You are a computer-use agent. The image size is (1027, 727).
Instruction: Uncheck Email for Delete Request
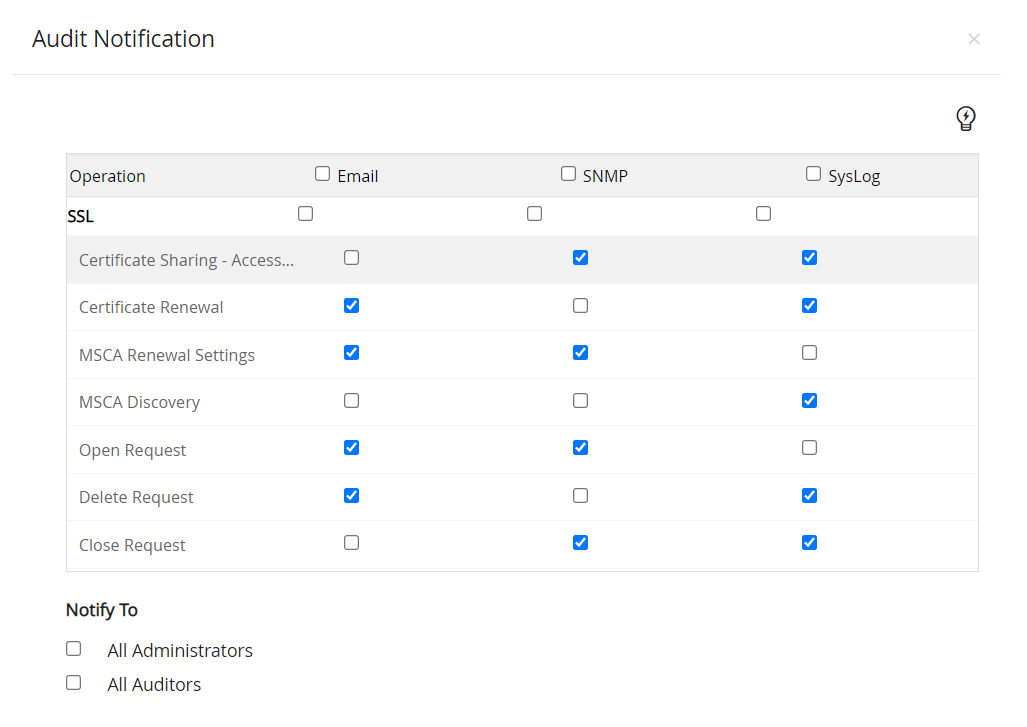click(351, 496)
